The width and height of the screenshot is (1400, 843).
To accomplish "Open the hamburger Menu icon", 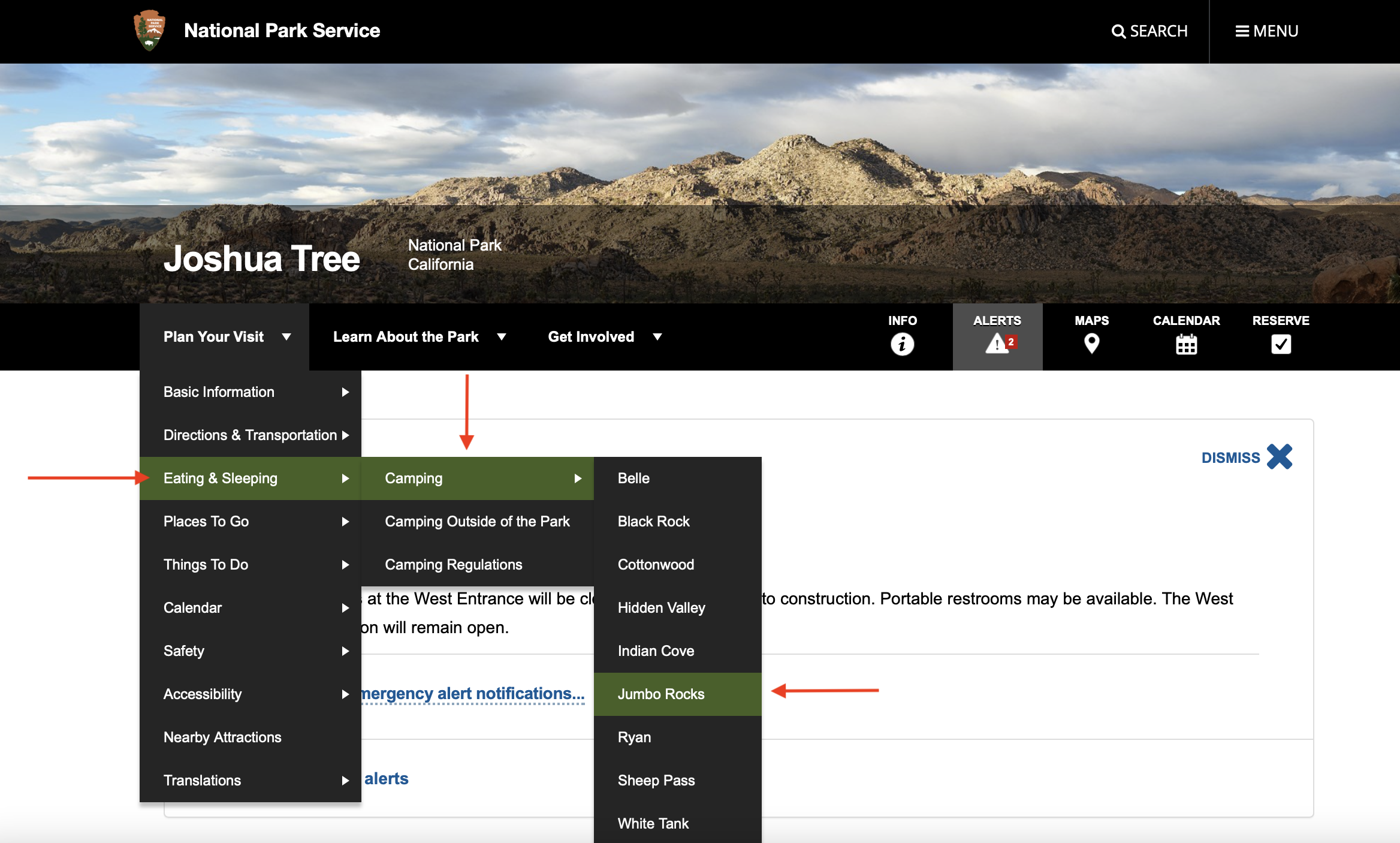I will pyautogui.click(x=1242, y=31).
